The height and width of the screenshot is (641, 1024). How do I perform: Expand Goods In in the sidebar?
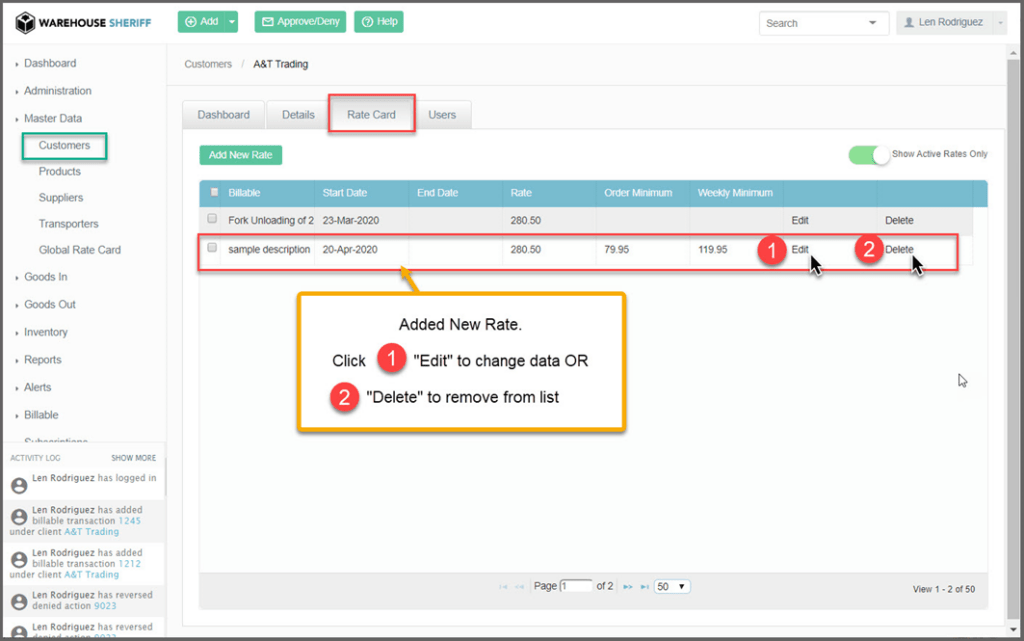[x=45, y=277]
